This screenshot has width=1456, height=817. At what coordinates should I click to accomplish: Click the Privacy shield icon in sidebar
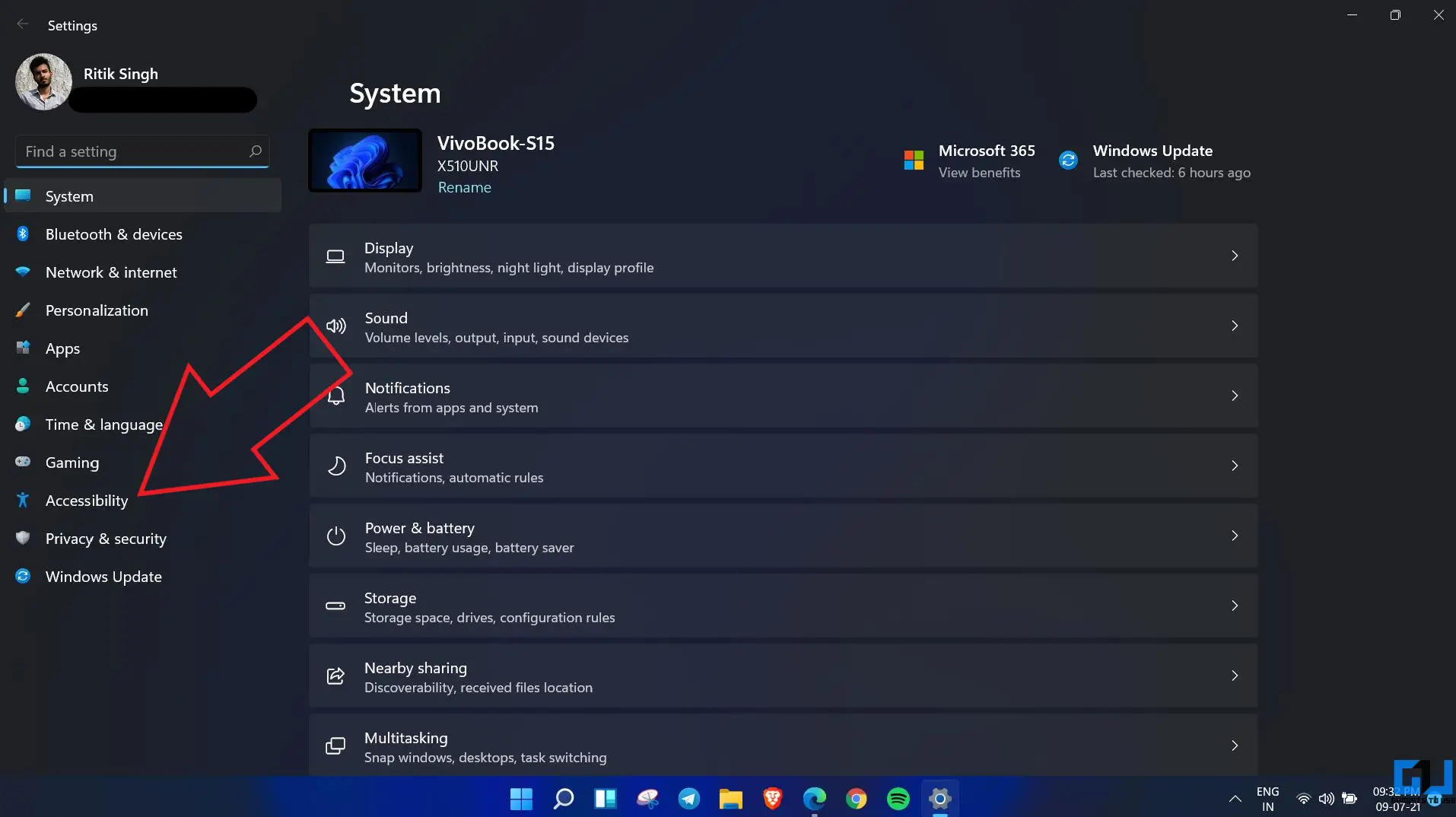pos(23,539)
